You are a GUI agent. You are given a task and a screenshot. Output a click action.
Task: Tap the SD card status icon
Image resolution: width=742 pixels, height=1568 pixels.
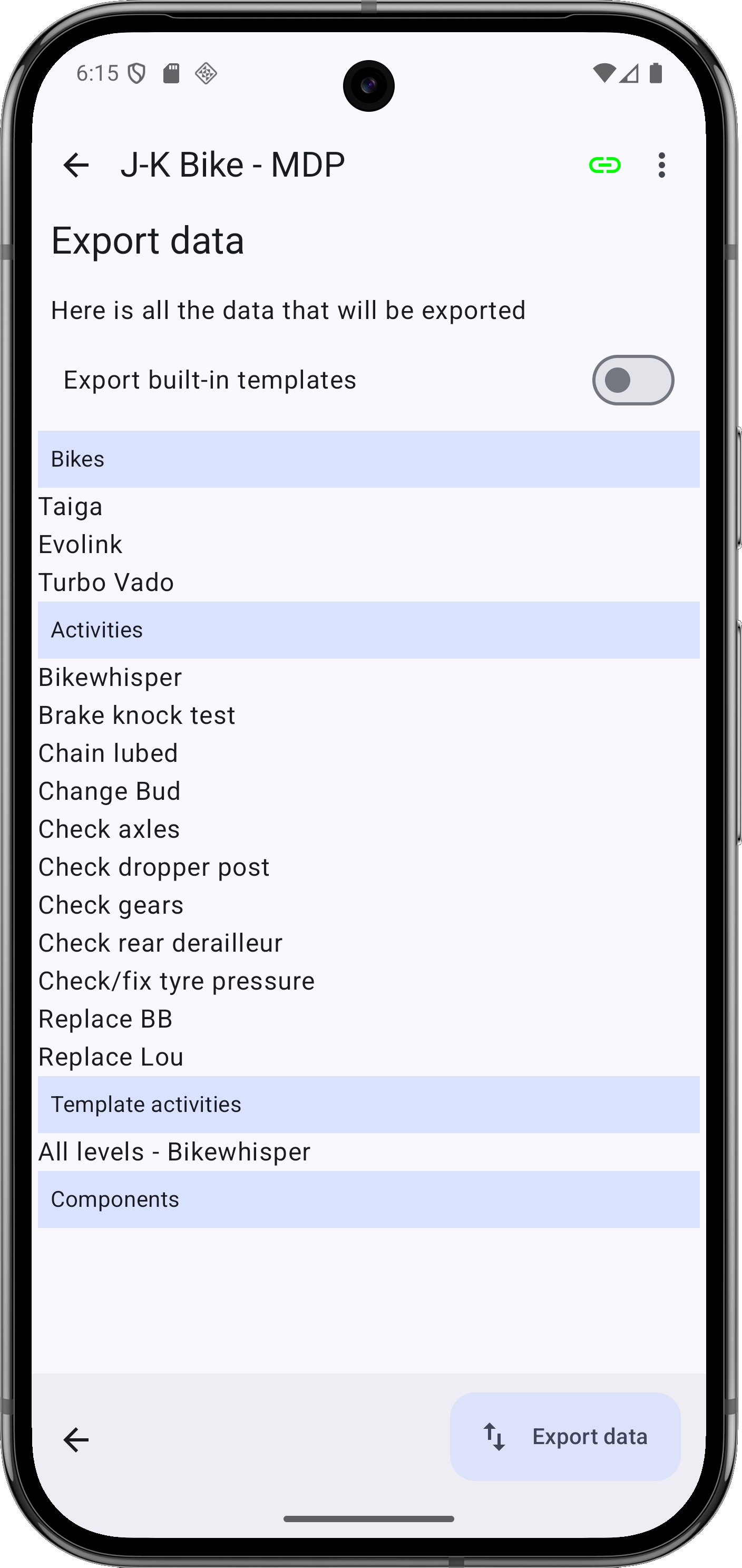tap(171, 74)
